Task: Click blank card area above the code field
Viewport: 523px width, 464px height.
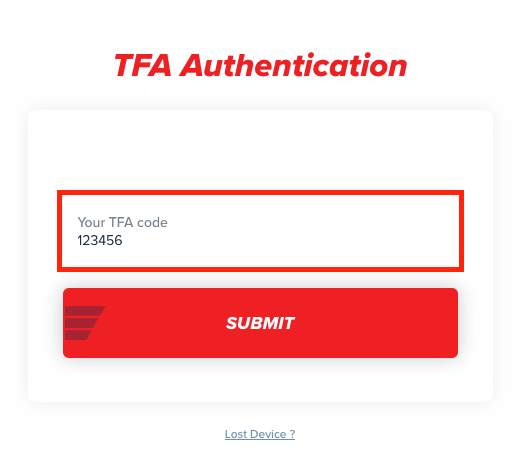Action: (260, 150)
